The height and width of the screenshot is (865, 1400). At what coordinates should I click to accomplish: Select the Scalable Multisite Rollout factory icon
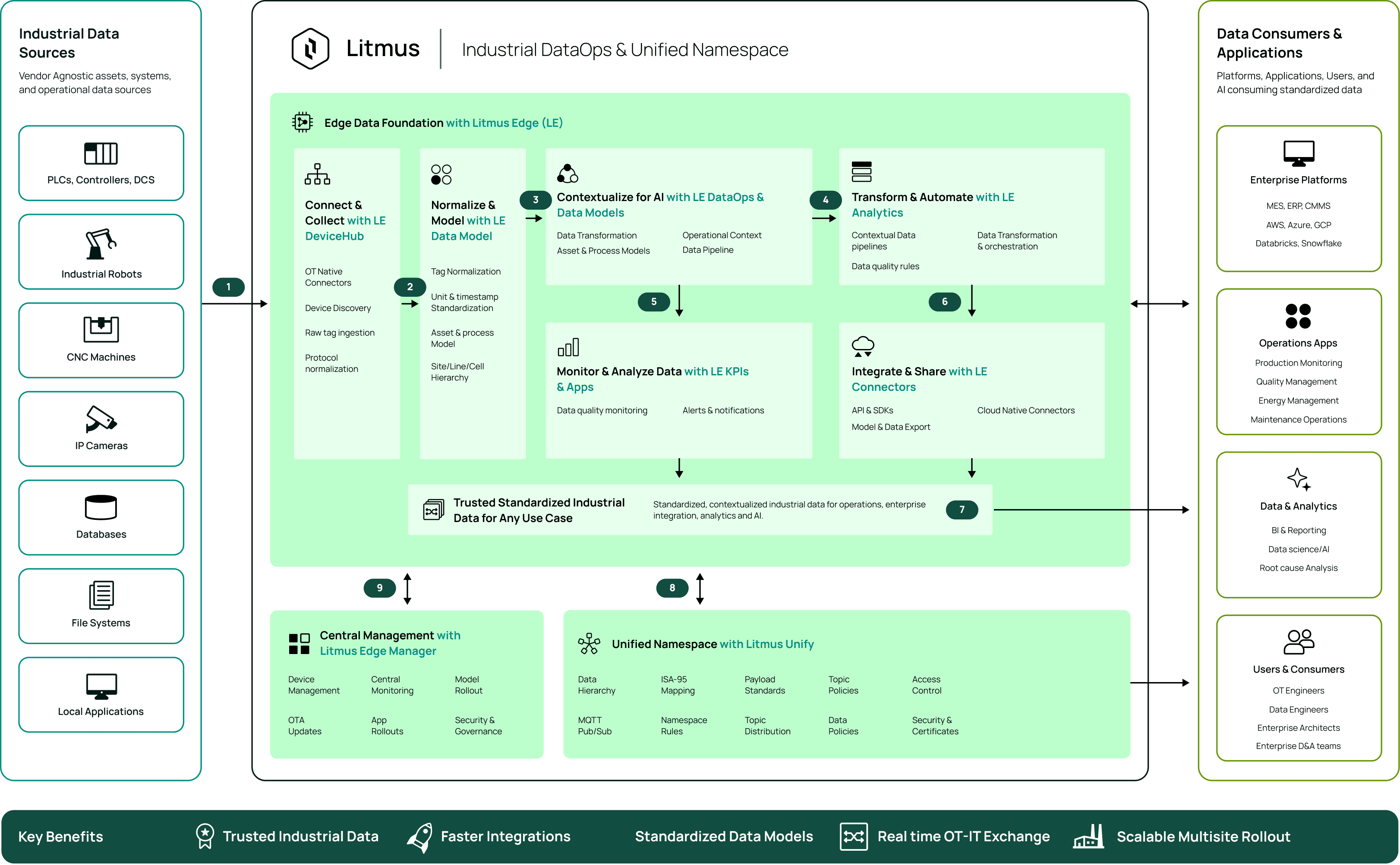[1088, 837]
